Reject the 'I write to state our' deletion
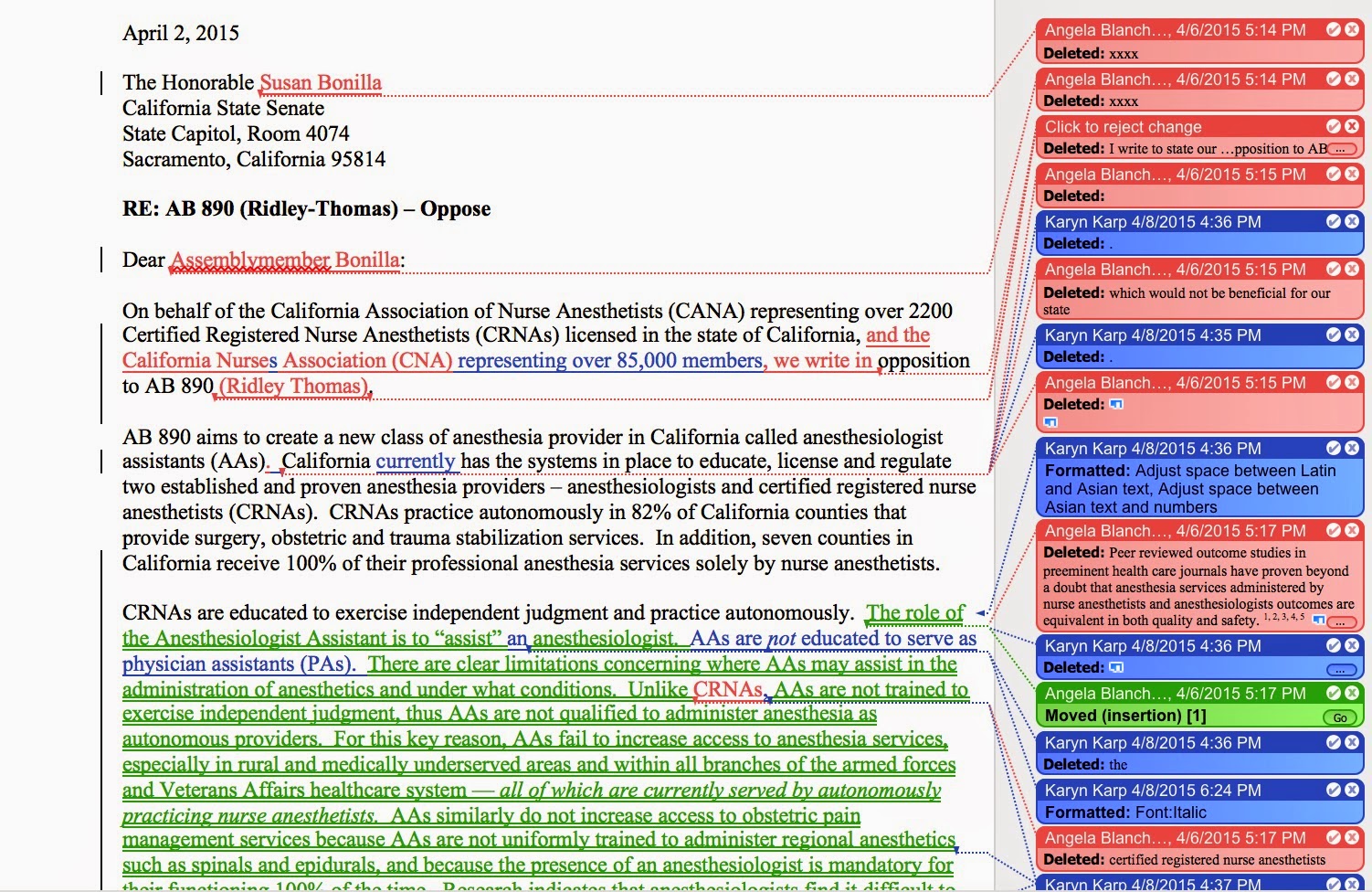This screenshot has height=892, width=1372. (x=1352, y=126)
